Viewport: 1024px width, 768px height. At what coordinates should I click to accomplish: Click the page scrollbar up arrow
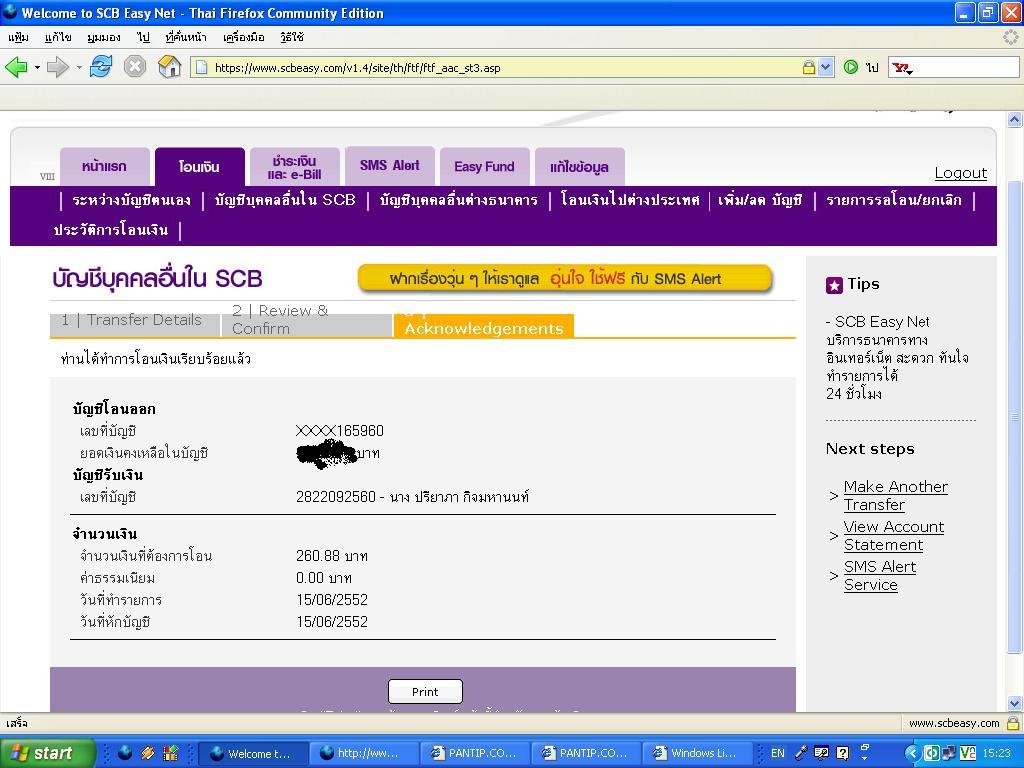click(x=1014, y=120)
